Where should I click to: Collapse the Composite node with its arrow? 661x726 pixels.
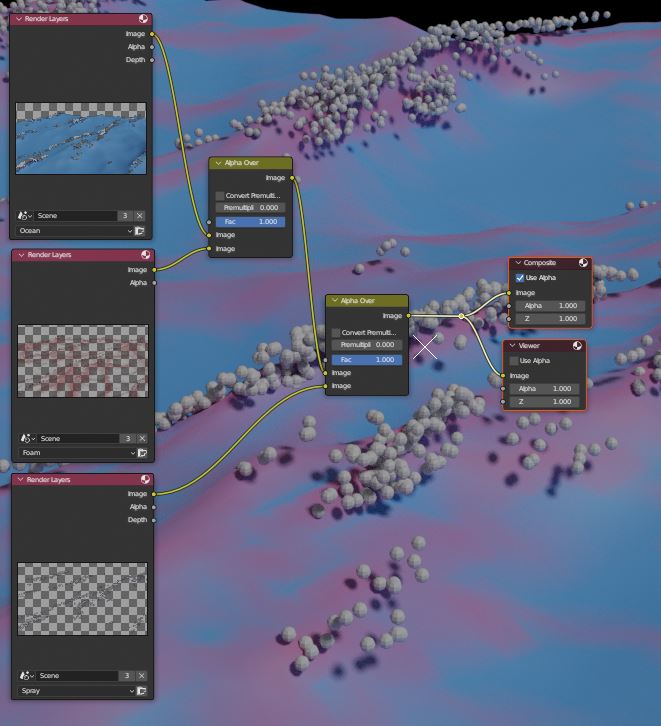[518, 263]
